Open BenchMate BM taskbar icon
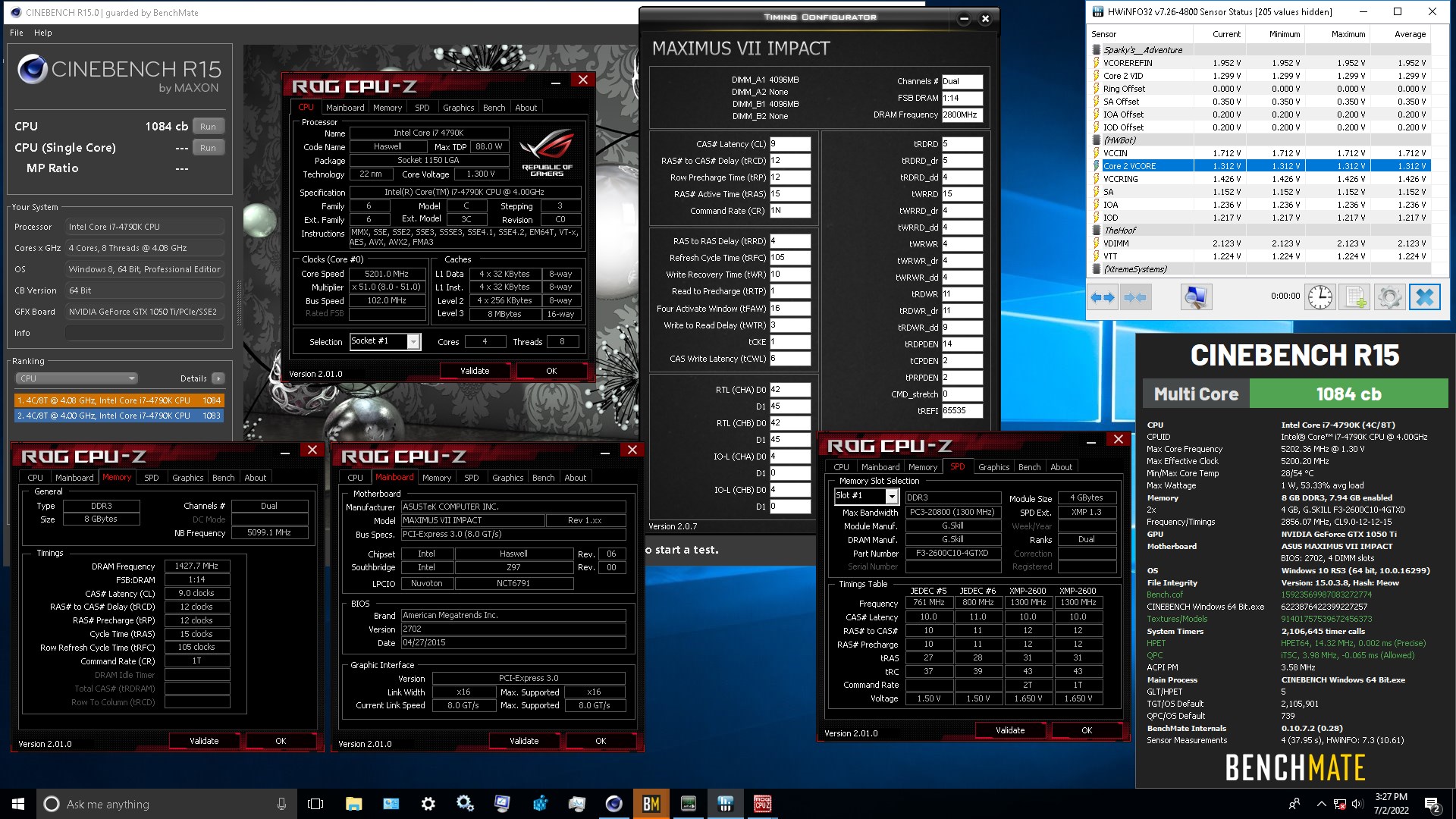1456x819 pixels. click(x=651, y=804)
